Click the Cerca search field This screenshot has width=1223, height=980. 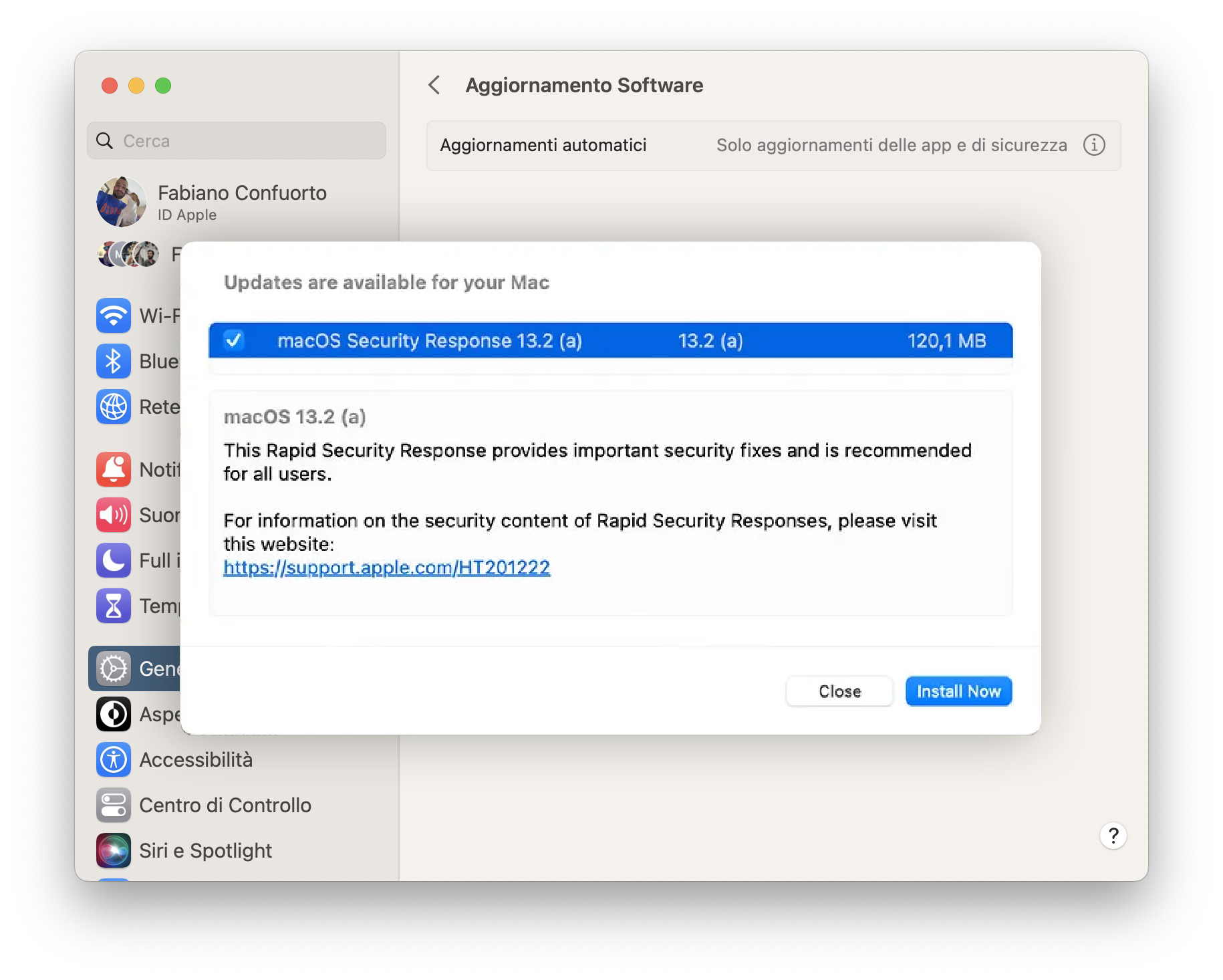pos(237,141)
